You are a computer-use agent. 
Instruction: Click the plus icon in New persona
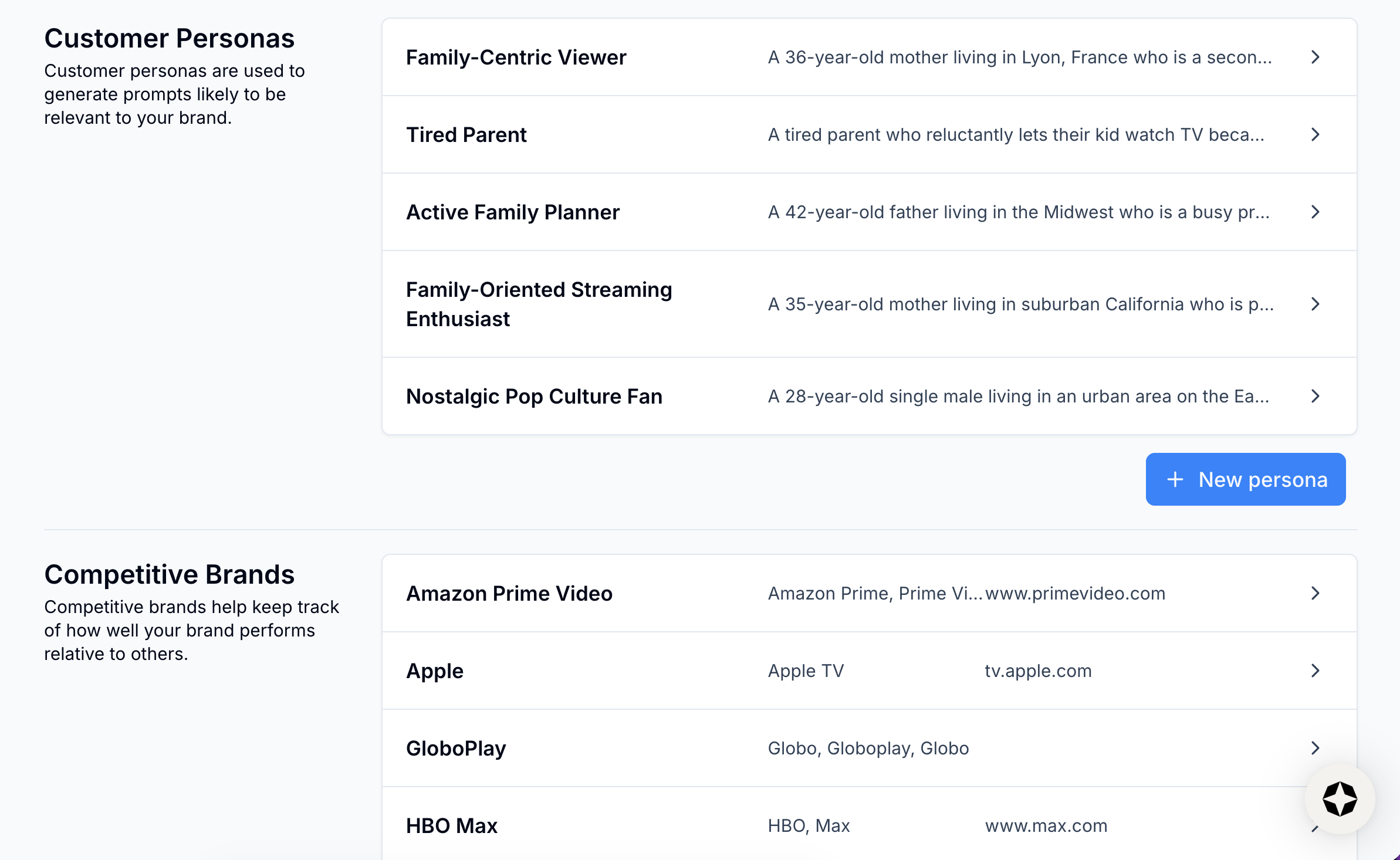[x=1175, y=479]
